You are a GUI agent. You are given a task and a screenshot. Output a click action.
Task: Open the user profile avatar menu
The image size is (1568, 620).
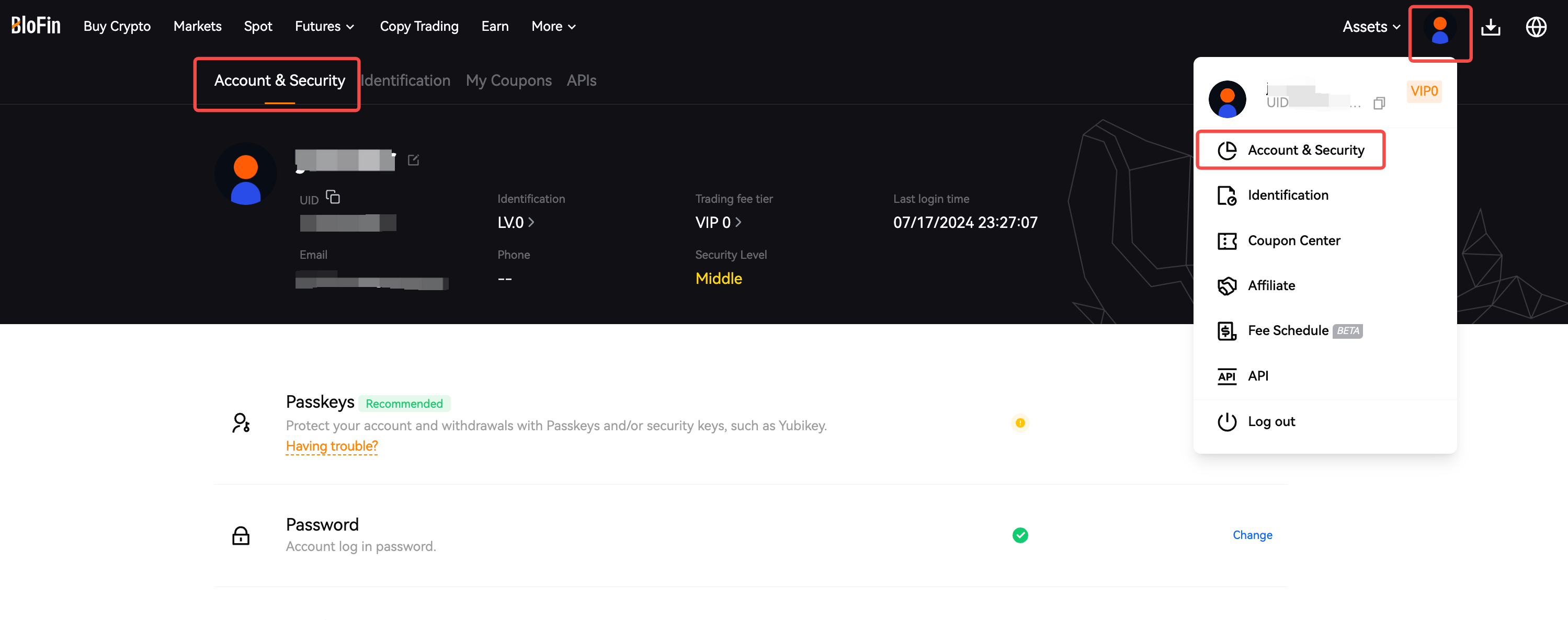tap(1439, 30)
